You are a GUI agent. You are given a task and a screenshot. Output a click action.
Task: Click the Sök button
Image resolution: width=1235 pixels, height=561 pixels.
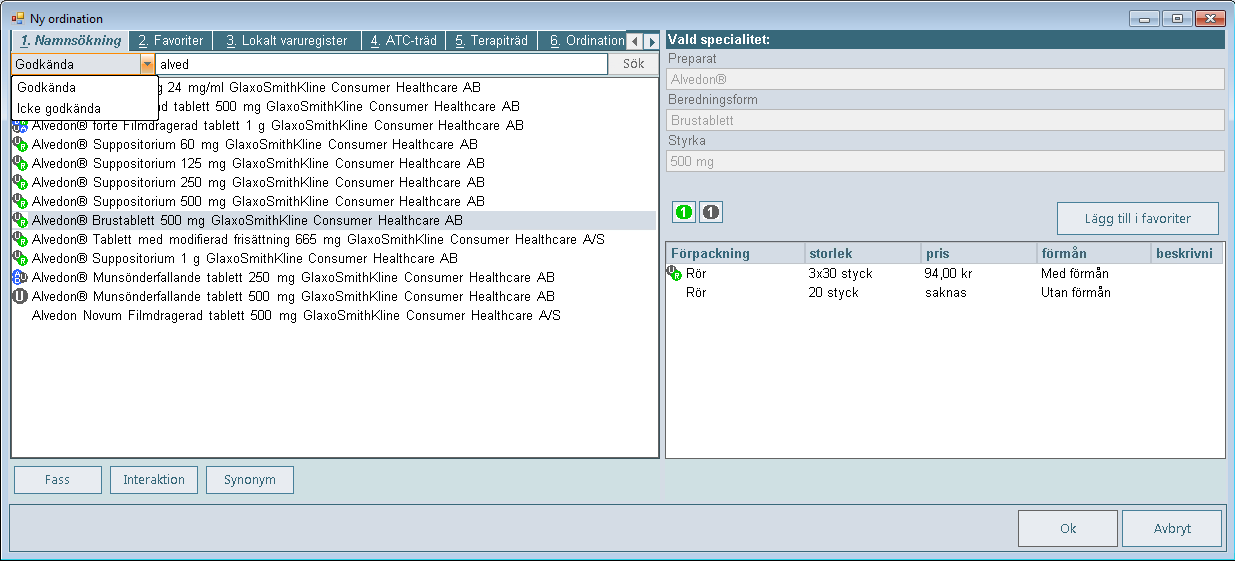click(x=634, y=64)
